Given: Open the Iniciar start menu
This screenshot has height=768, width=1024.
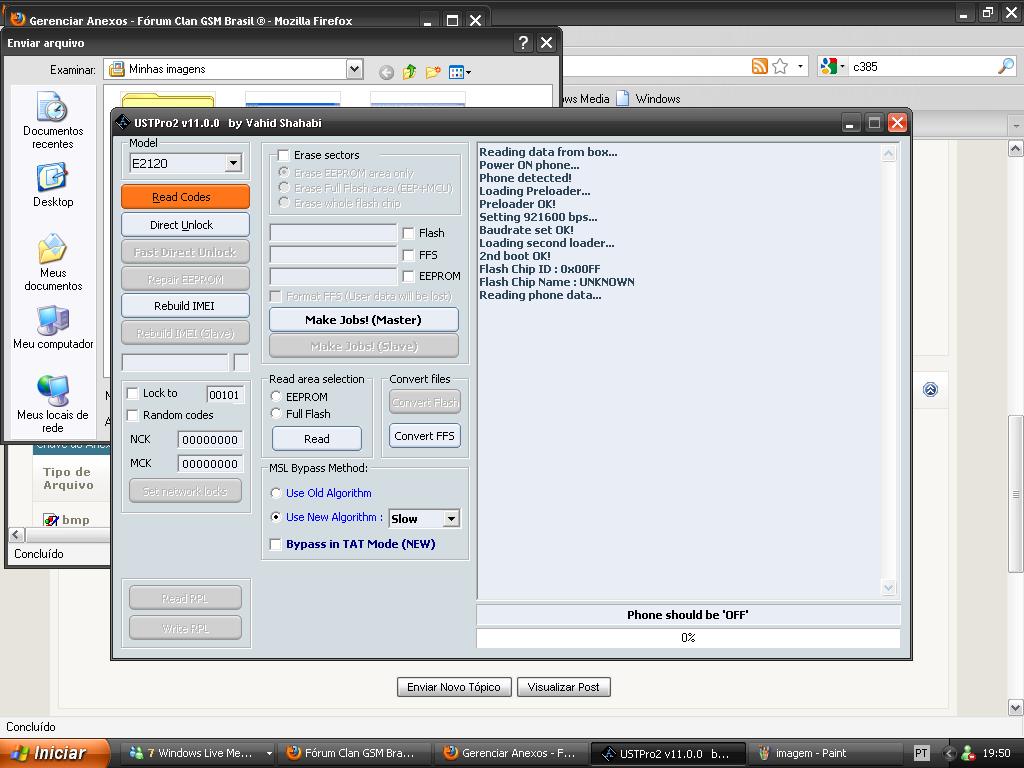Looking at the screenshot, I should tap(55, 753).
